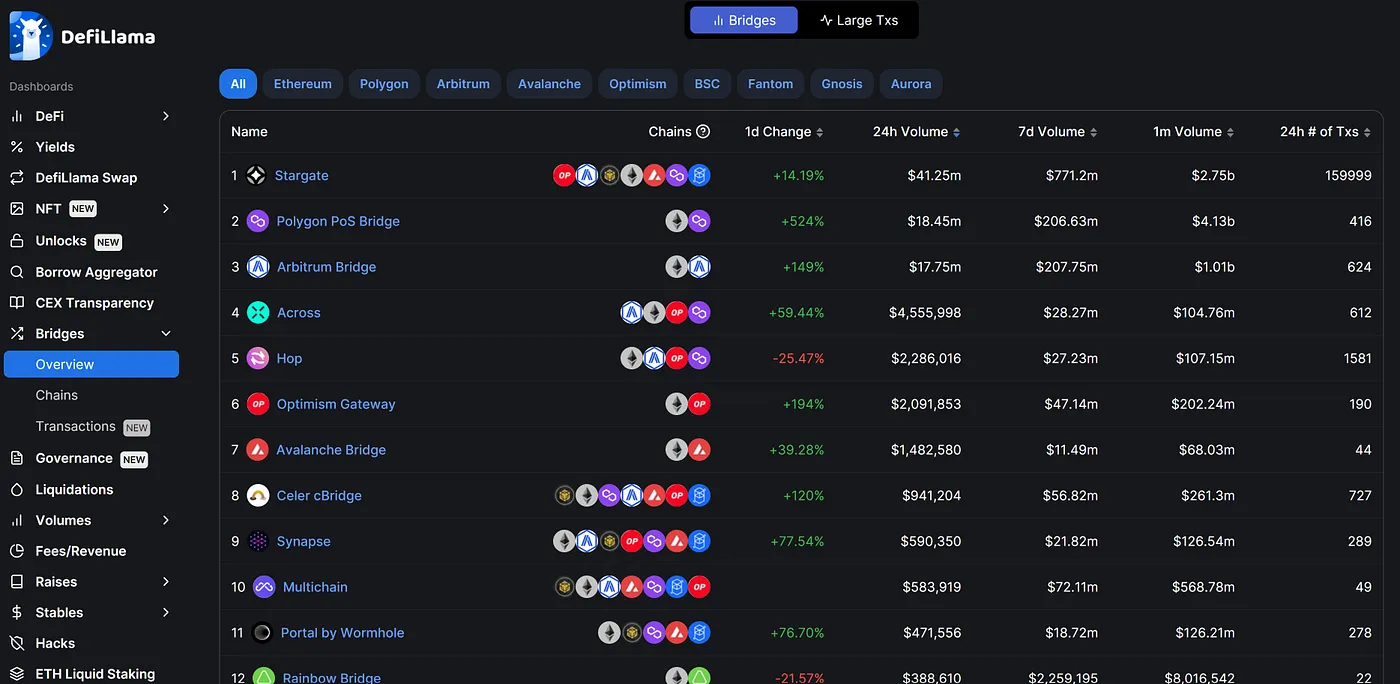Filter bridges by Arbitrum chain

[463, 84]
